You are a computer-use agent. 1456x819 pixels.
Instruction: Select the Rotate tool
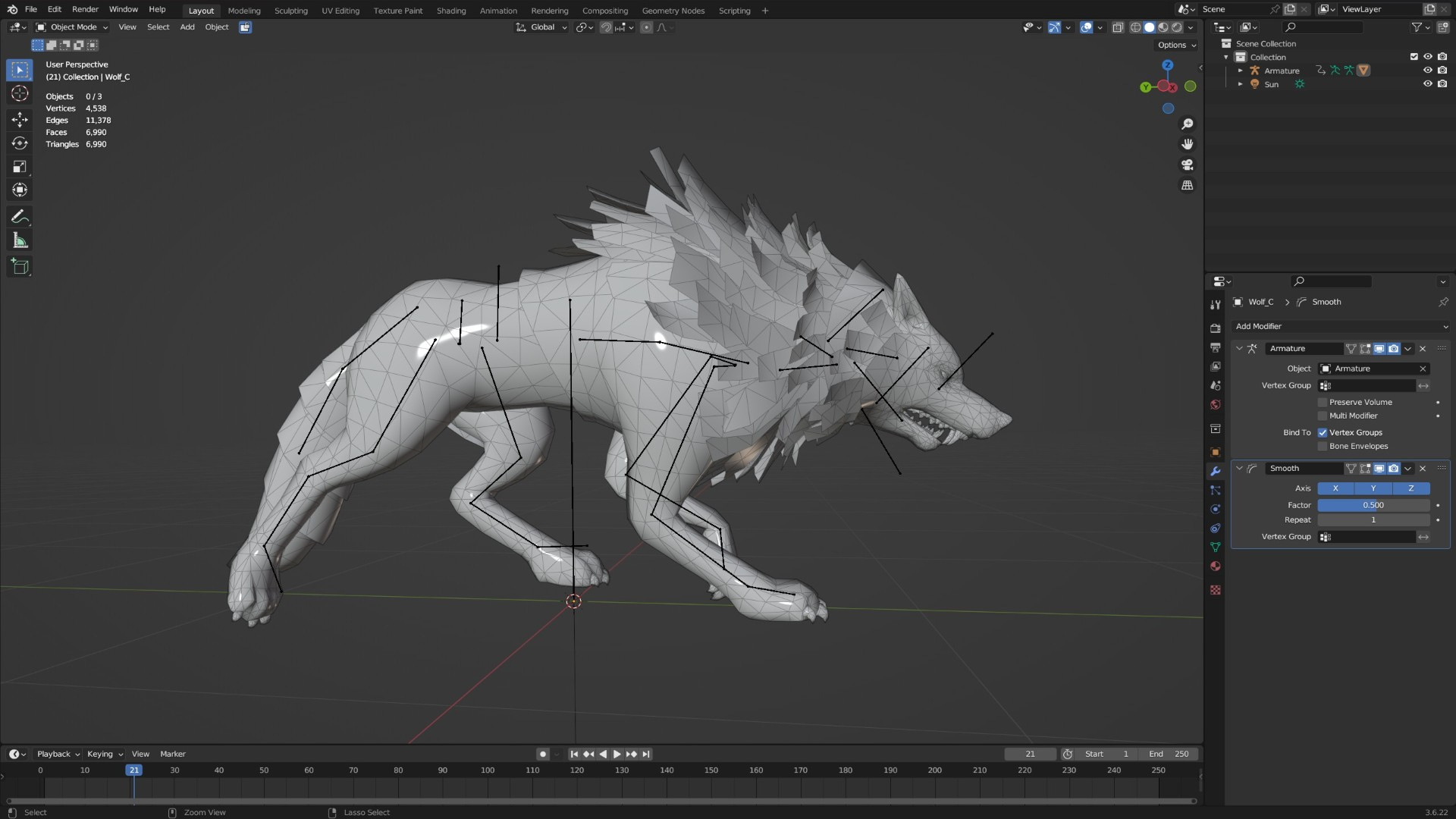20,143
